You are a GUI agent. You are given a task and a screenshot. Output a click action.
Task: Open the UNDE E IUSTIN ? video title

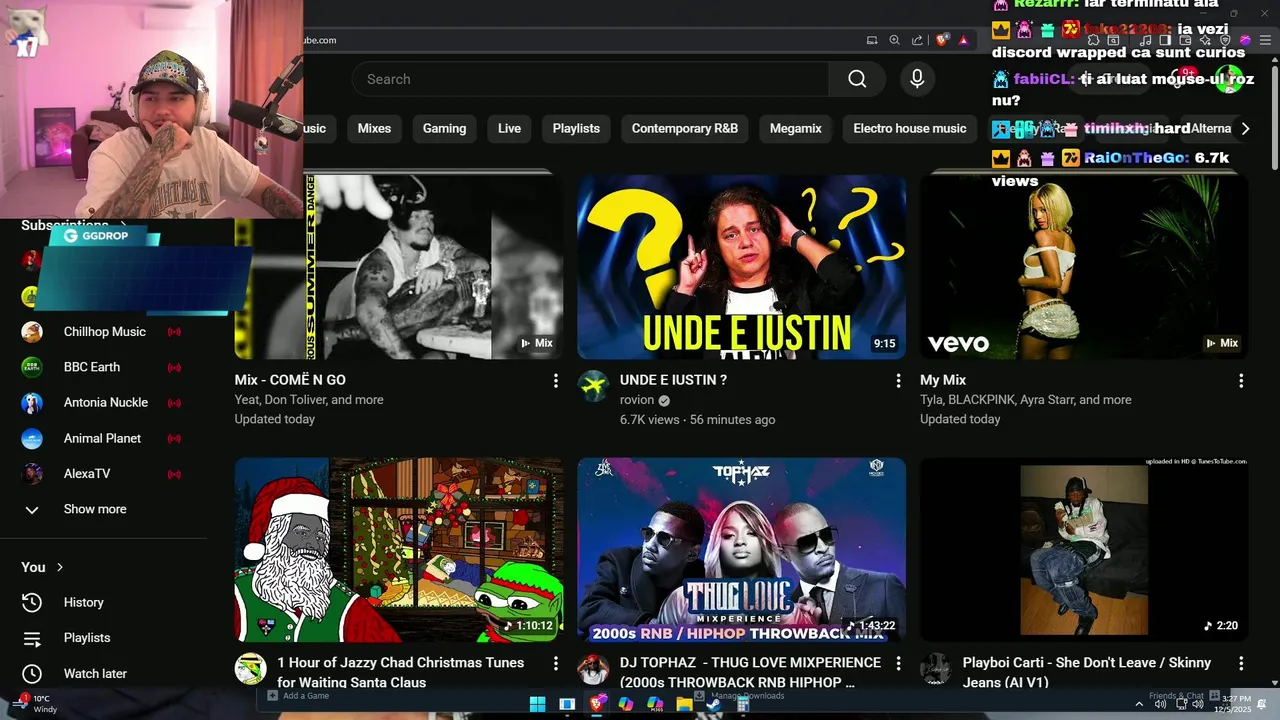[673, 380]
